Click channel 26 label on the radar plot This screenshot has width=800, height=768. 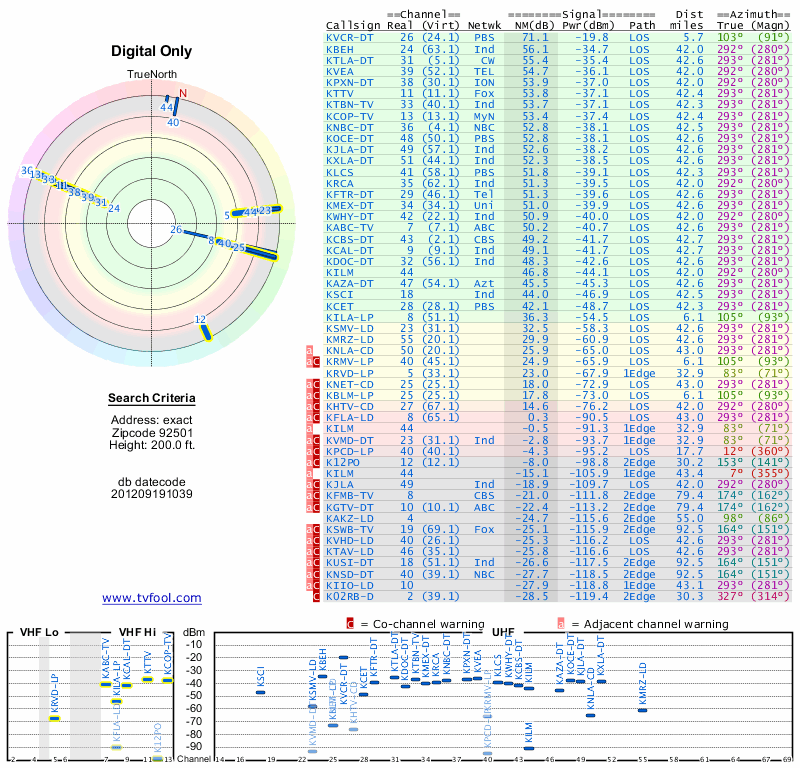(x=176, y=230)
